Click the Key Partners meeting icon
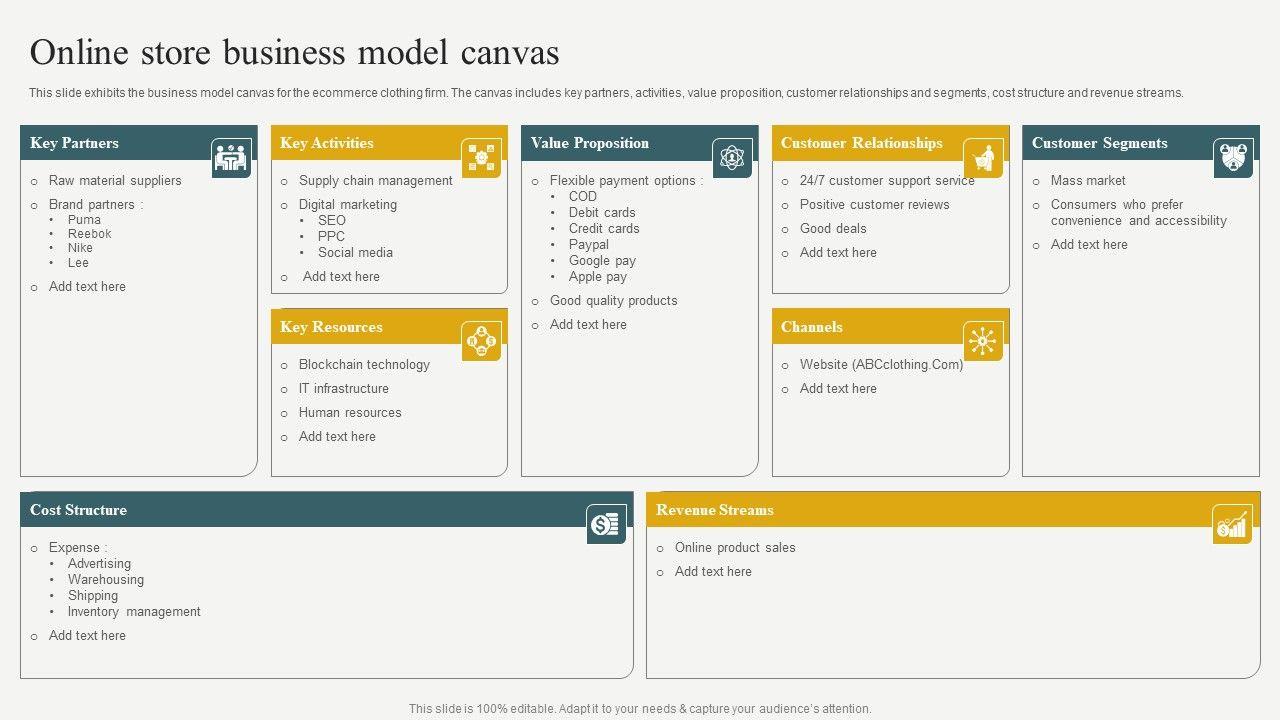 pos(231,158)
